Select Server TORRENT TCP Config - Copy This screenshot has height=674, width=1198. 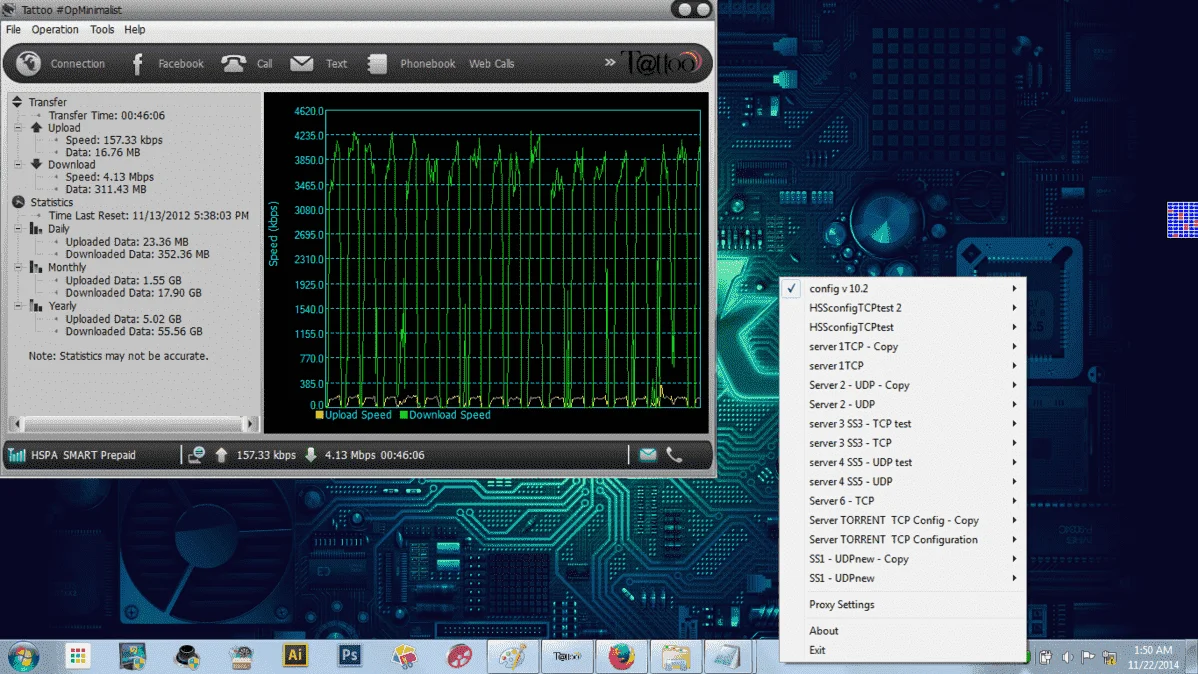point(902,520)
